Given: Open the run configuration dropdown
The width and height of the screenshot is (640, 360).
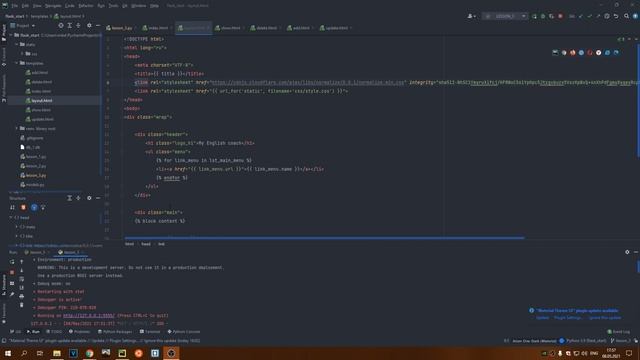Looking at the screenshot, I should (x=505, y=16).
